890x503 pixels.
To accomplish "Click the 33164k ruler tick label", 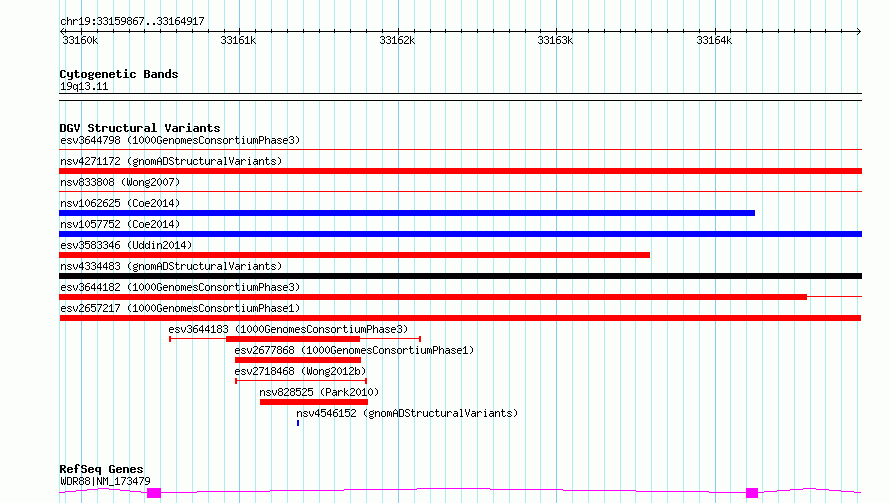I will (714, 40).
